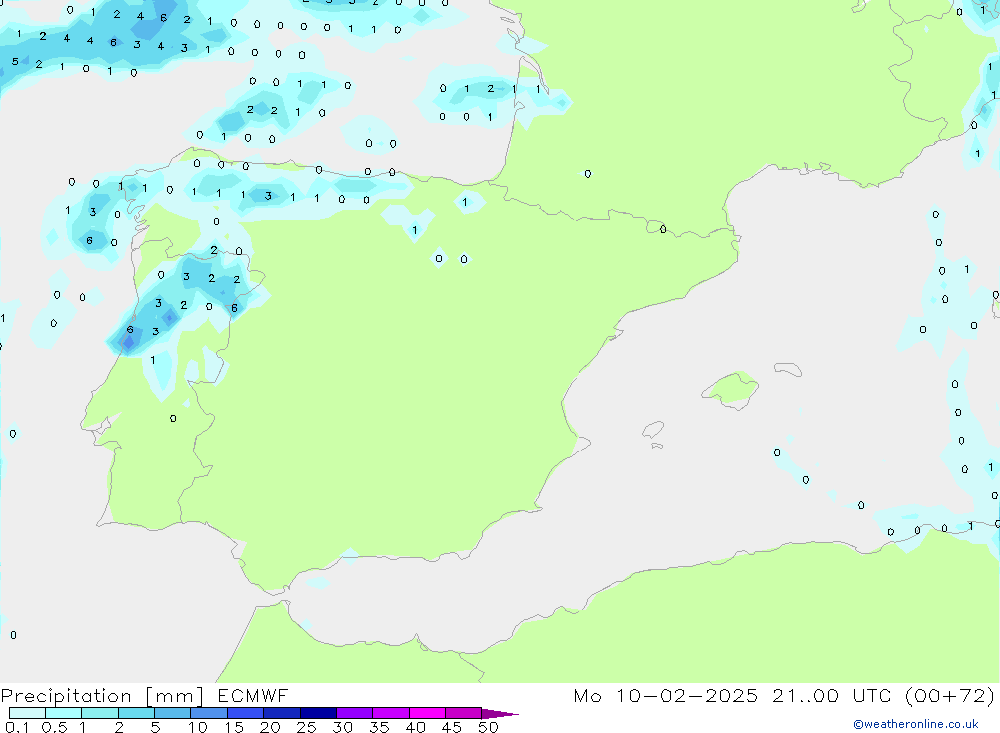Pick the 45–50 mm legend color segment
The image size is (1000, 733).
pos(463,713)
